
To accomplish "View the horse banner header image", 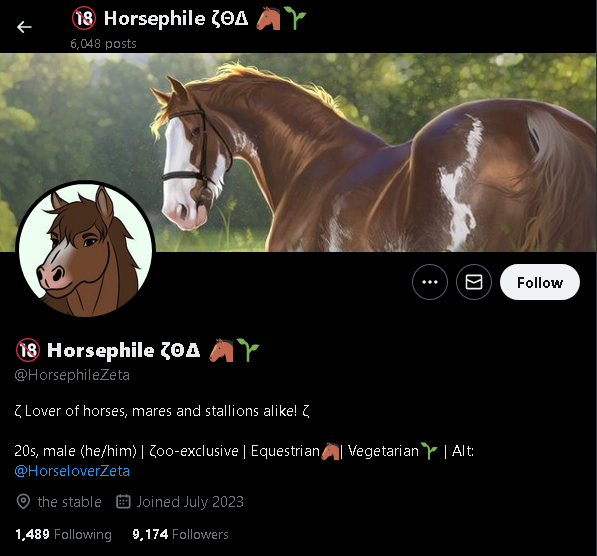I will coord(298,152).
